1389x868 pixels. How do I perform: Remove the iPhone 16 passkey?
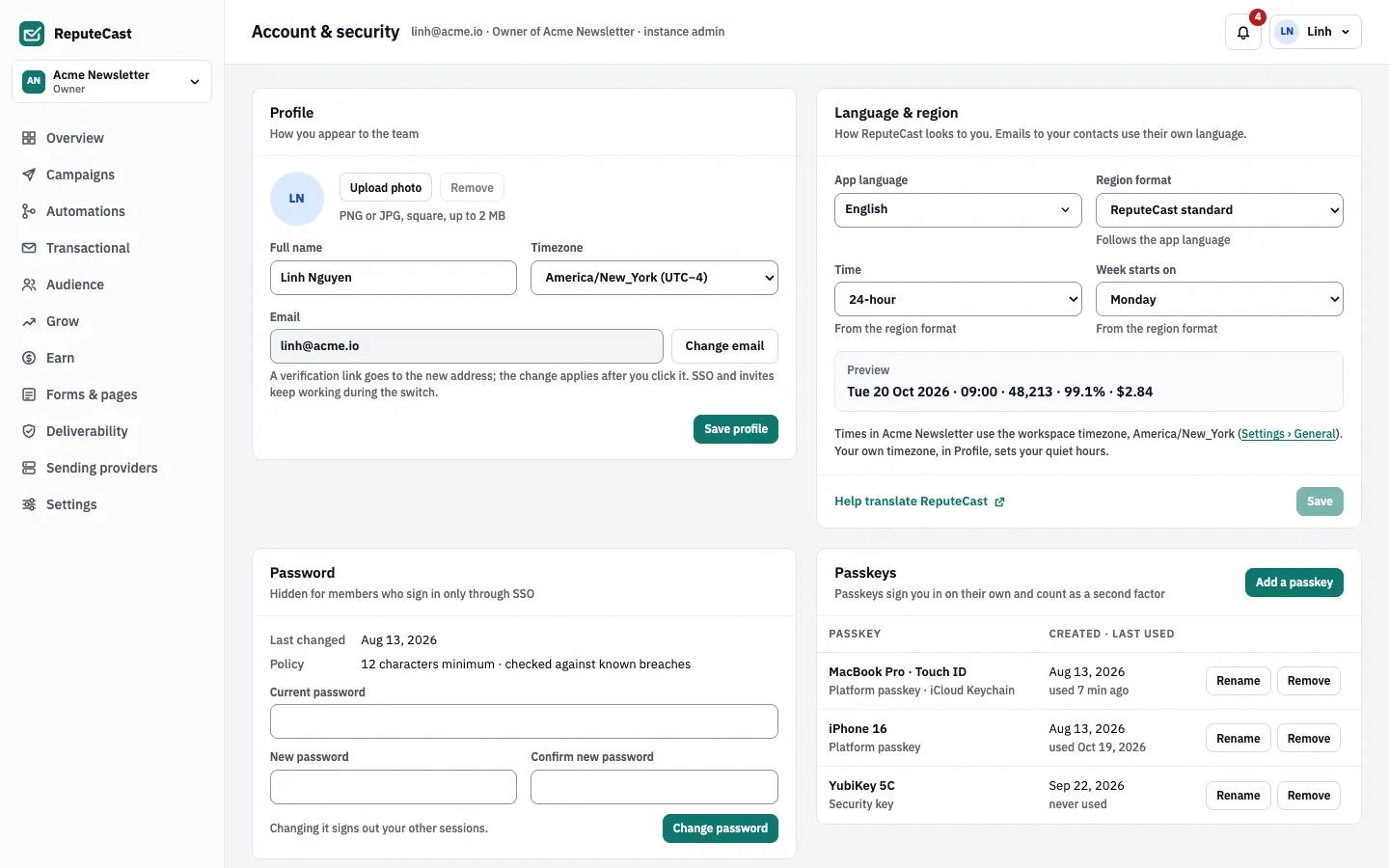click(x=1309, y=739)
